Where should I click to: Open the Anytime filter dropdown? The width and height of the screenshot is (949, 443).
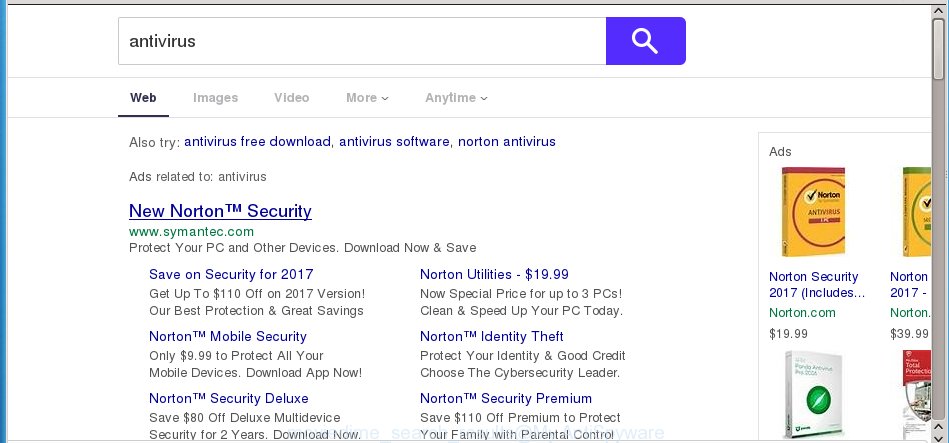tap(456, 97)
